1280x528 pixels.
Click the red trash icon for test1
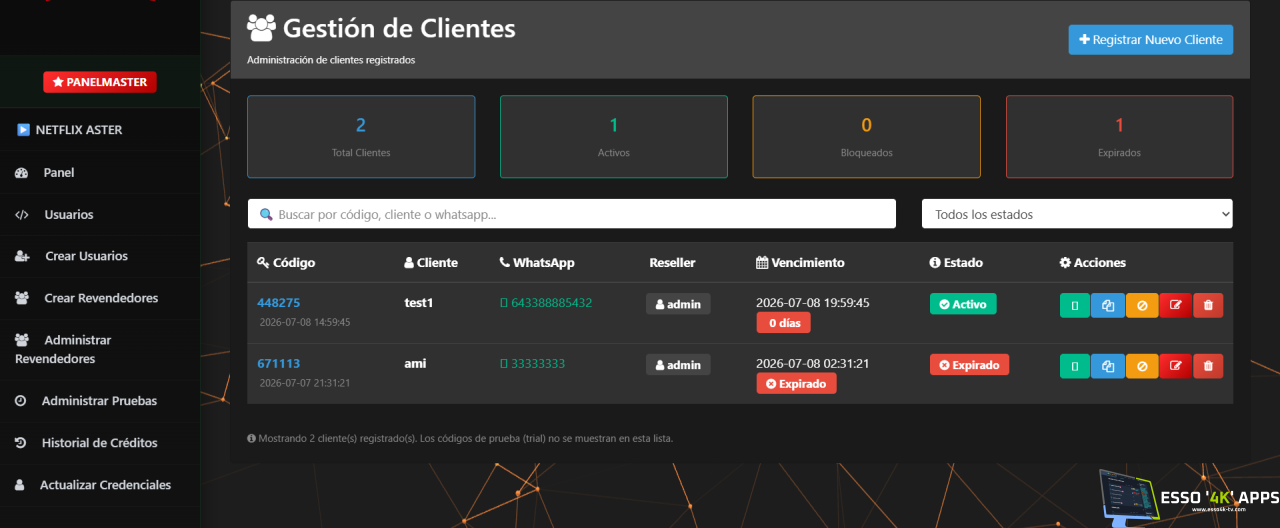pos(1208,306)
